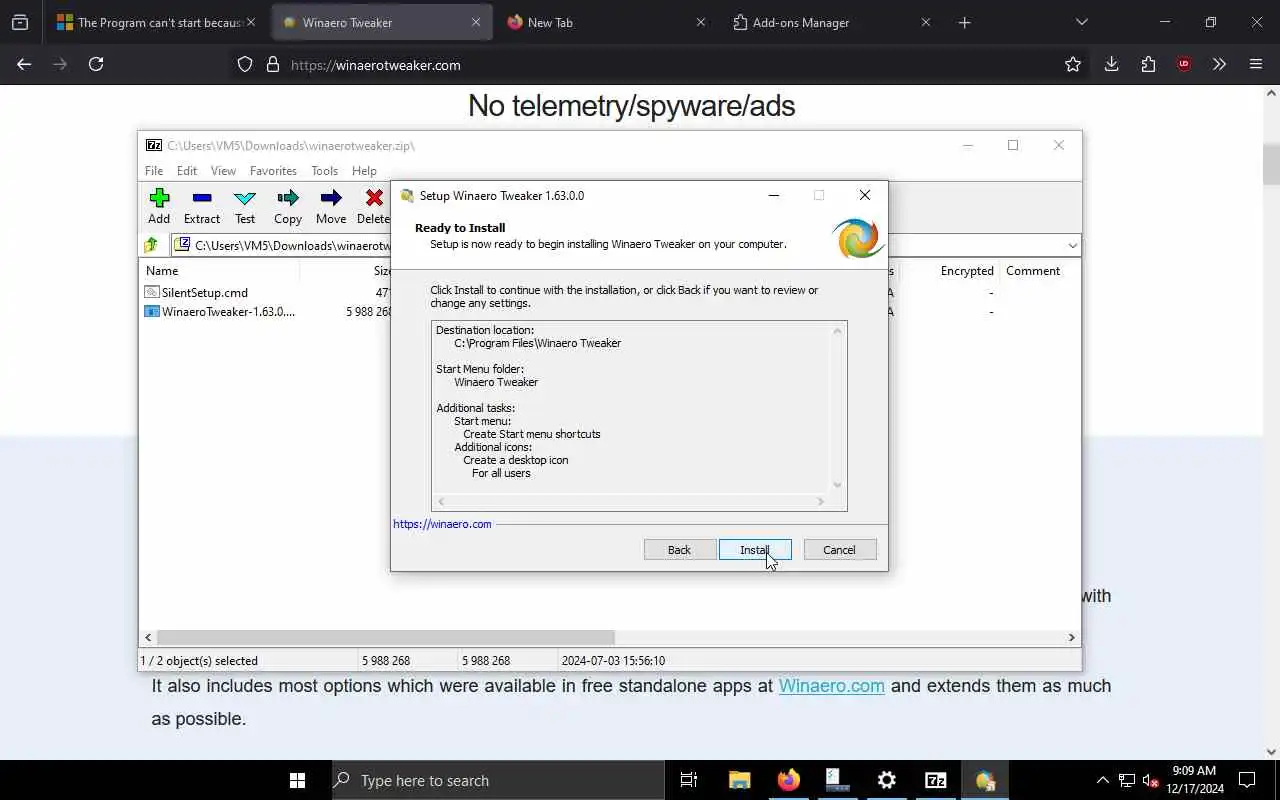This screenshot has width=1280, height=800.
Task: Open the File menu in 7-Zip
Action: (154, 171)
